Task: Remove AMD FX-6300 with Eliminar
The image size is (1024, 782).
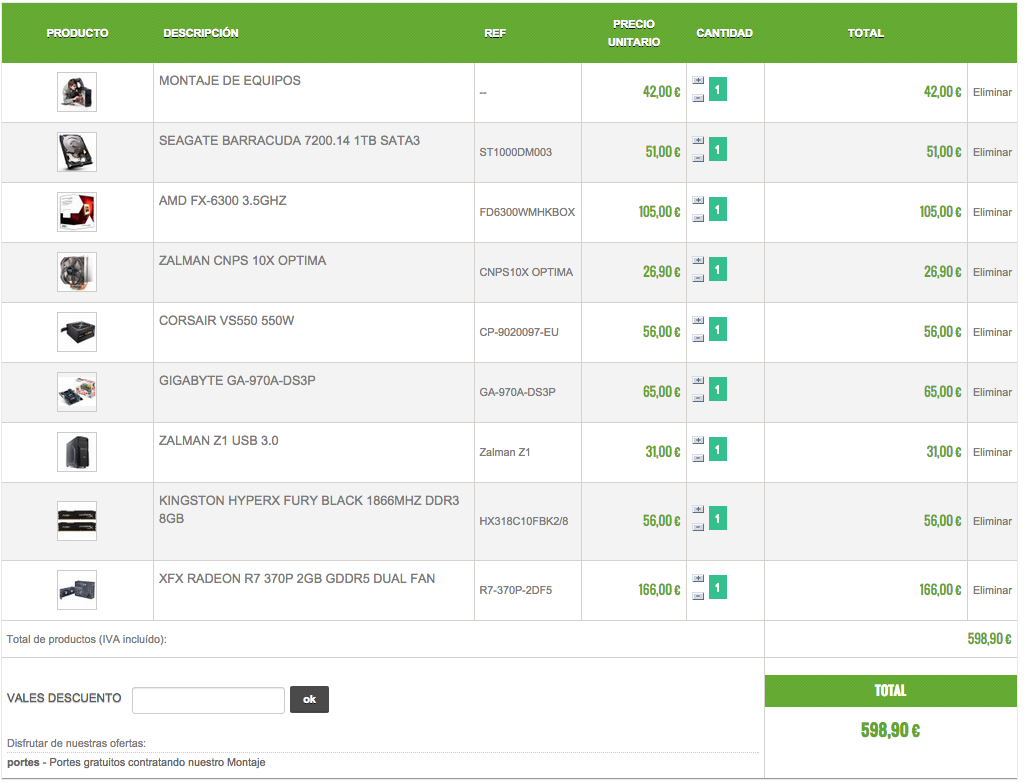Action: (x=992, y=213)
